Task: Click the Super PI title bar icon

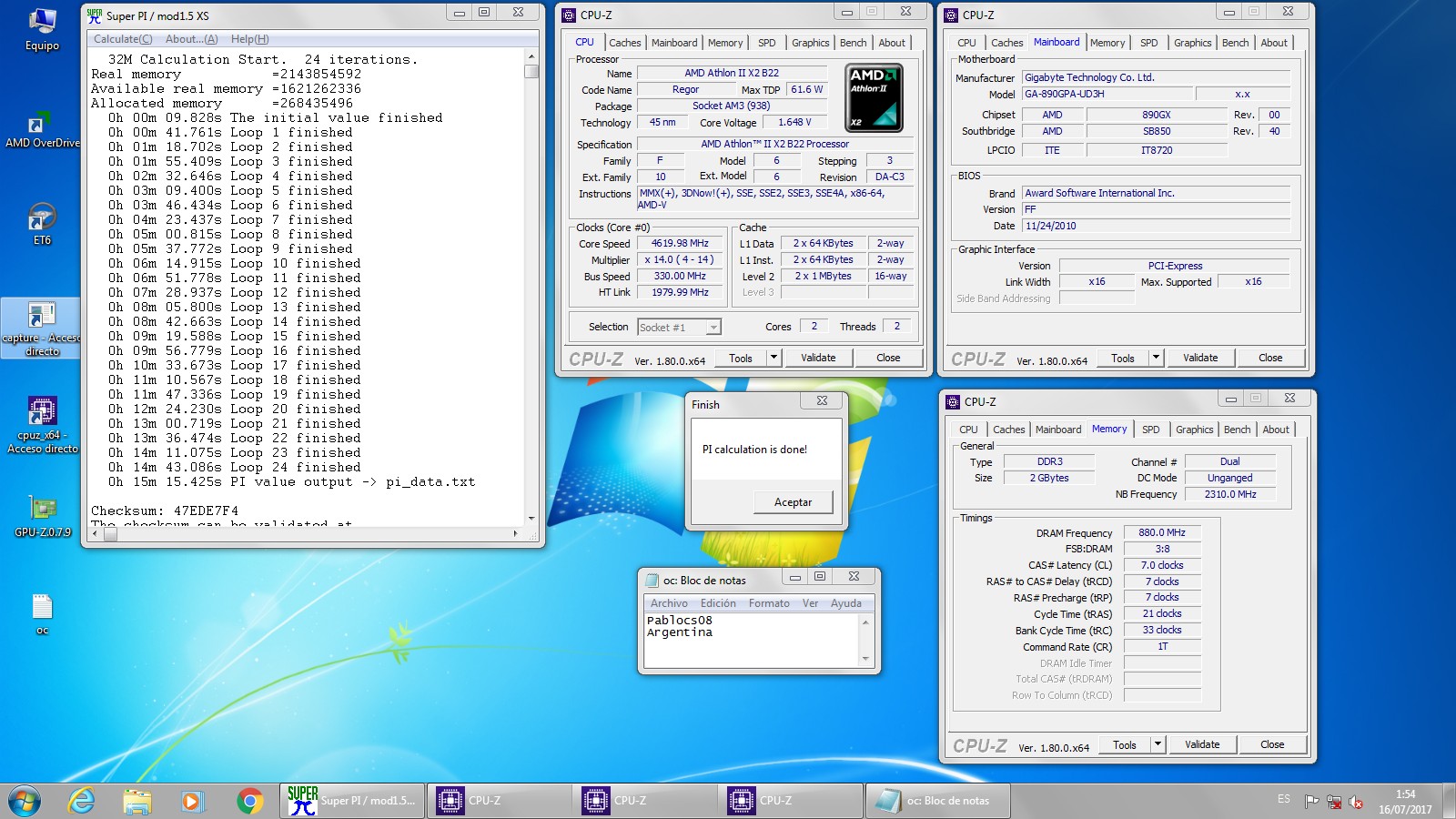Action: pos(95,15)
